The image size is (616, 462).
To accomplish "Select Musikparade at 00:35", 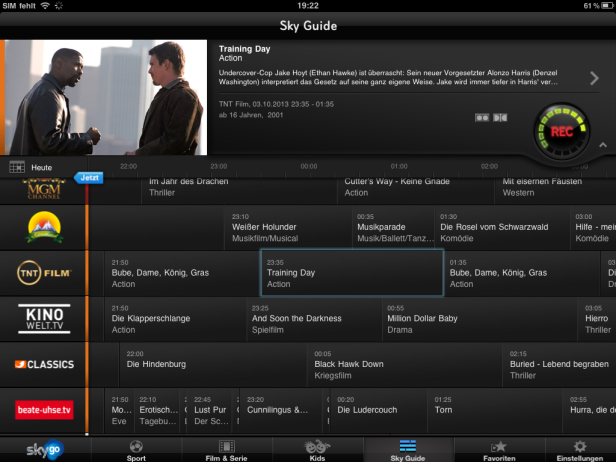I will coord(393,227).
